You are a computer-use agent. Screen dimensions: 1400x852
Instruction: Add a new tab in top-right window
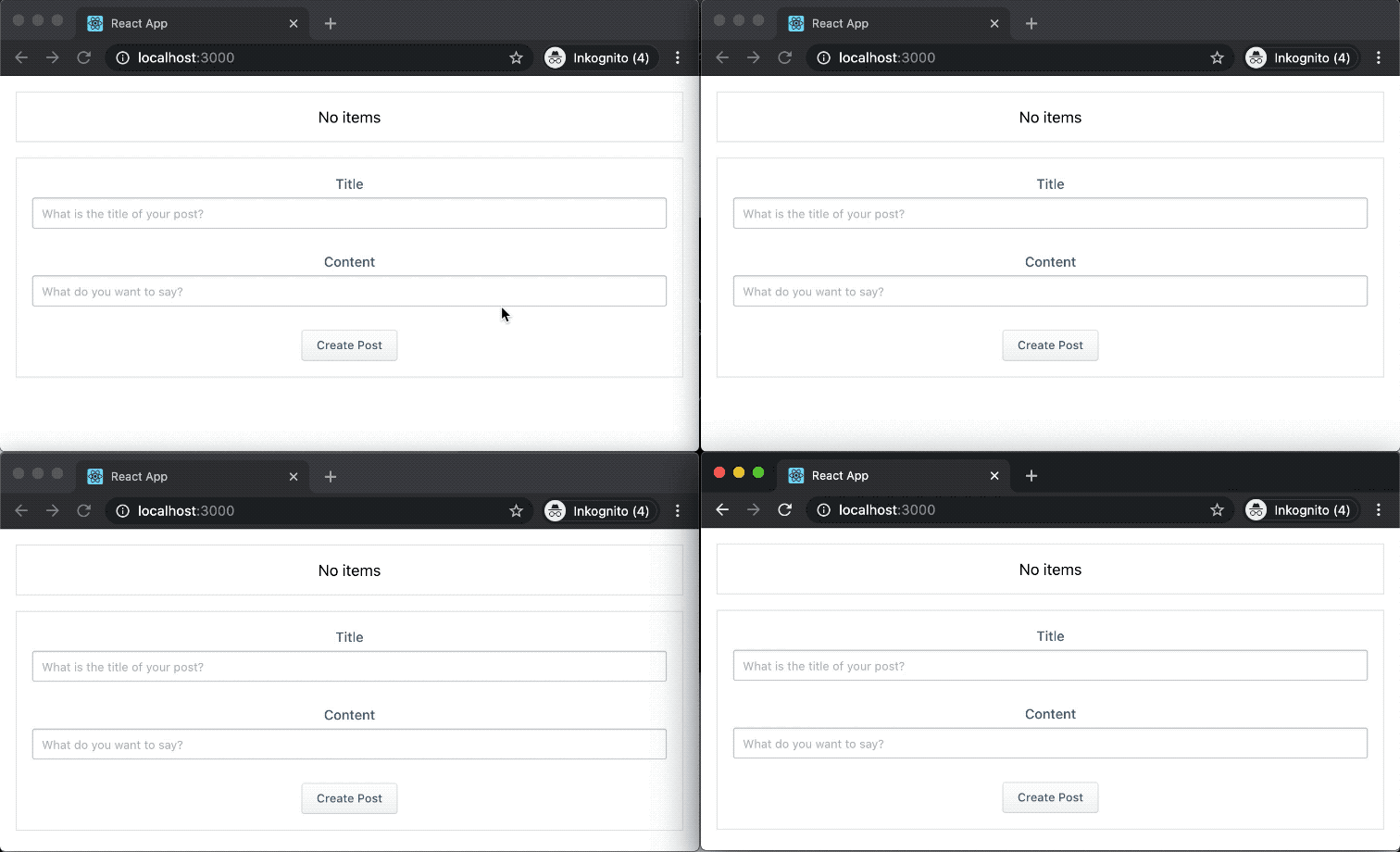click(x=1031, y=23)
